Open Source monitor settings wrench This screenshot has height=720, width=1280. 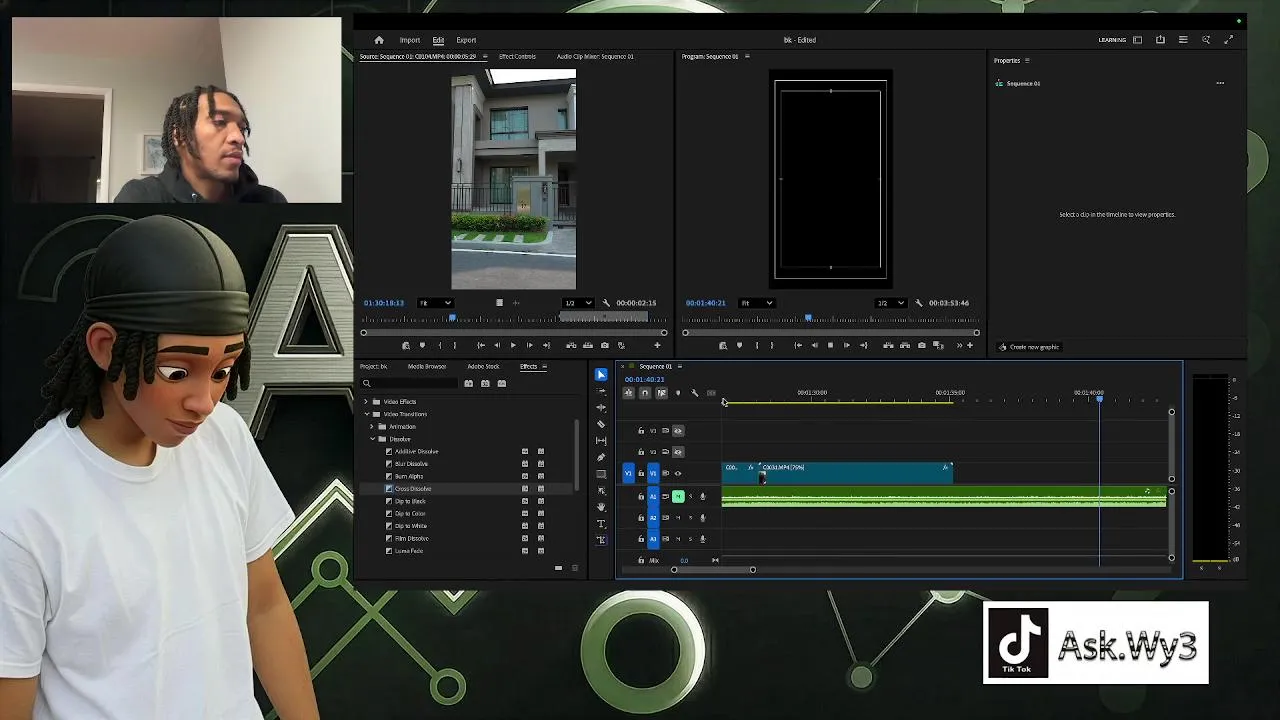606,303
